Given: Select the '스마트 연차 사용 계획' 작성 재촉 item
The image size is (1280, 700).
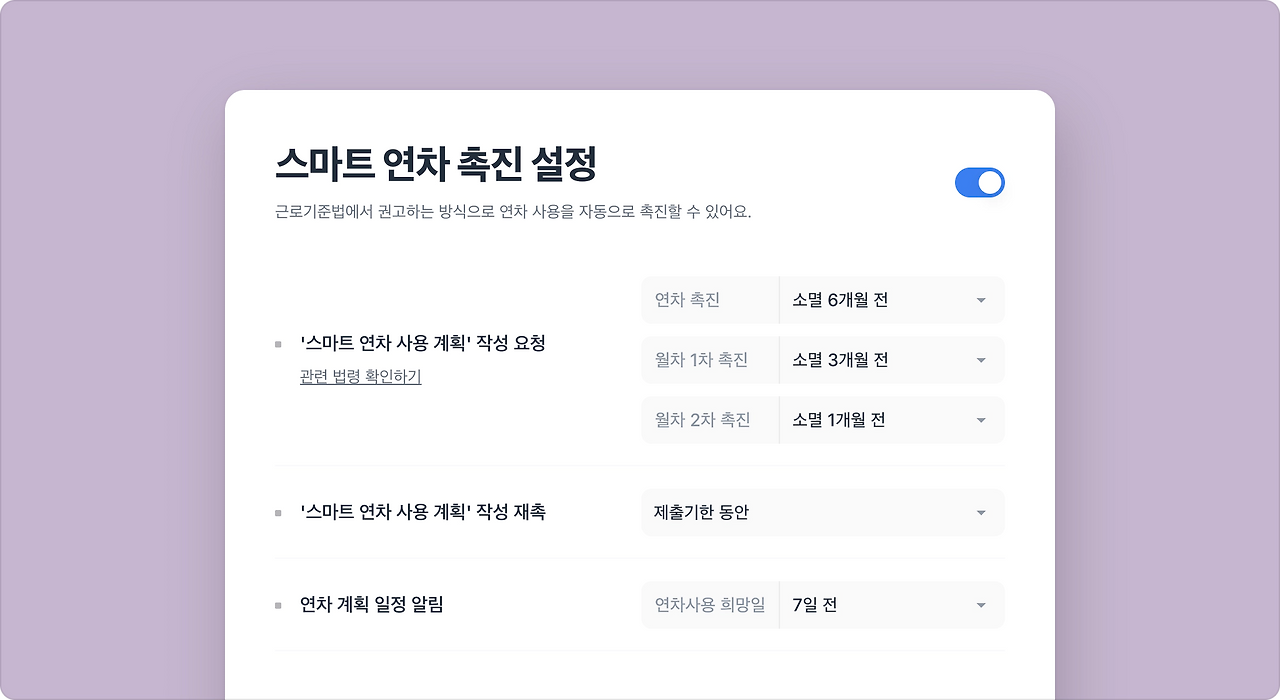Looking at the screenshot, I should [x=423, y=512].
